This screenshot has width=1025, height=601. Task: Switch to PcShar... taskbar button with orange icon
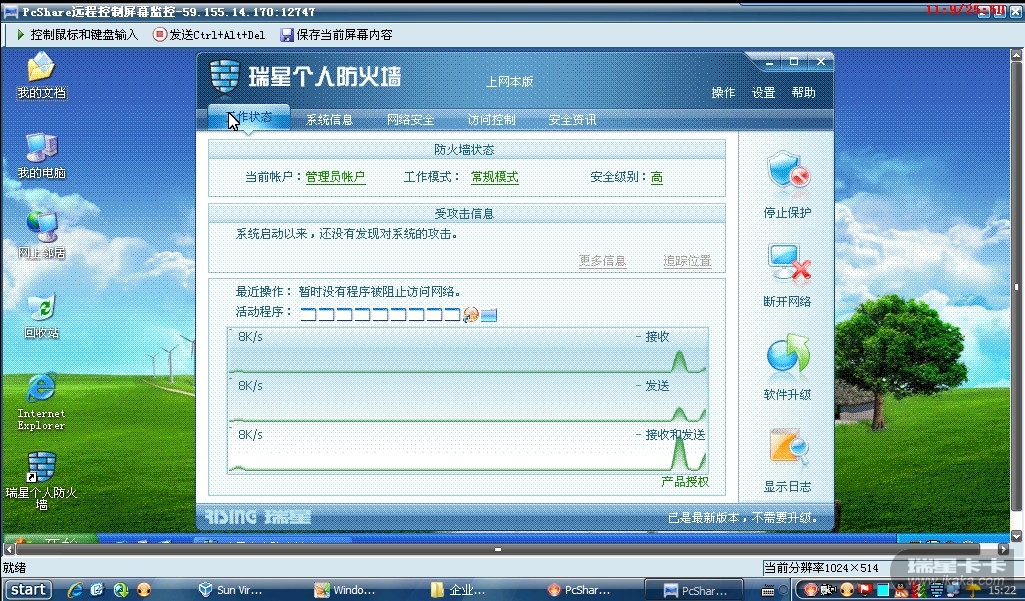click(x=579, y=590)
